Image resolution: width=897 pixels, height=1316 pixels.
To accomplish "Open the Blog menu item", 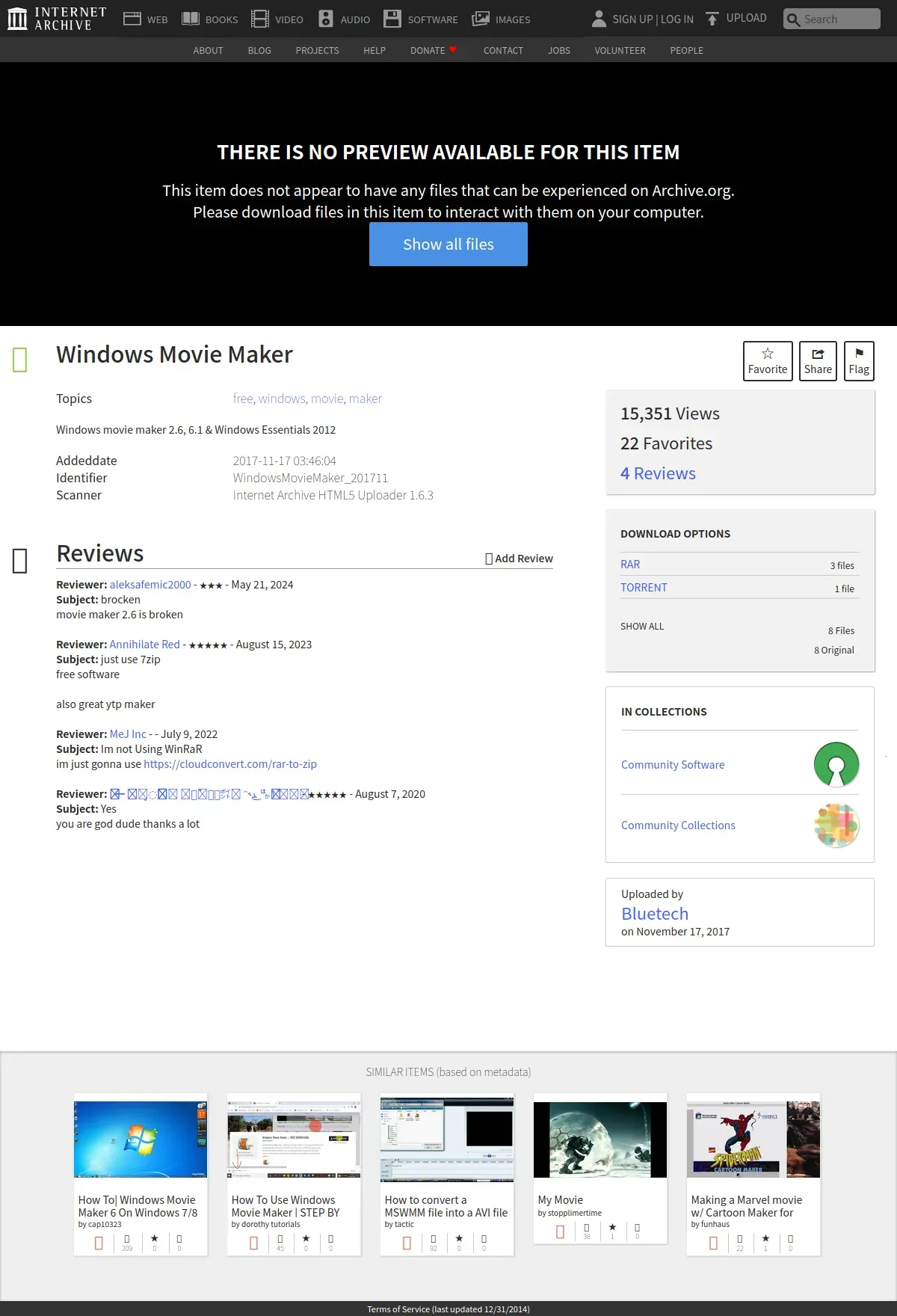I will tap(259, 50).
